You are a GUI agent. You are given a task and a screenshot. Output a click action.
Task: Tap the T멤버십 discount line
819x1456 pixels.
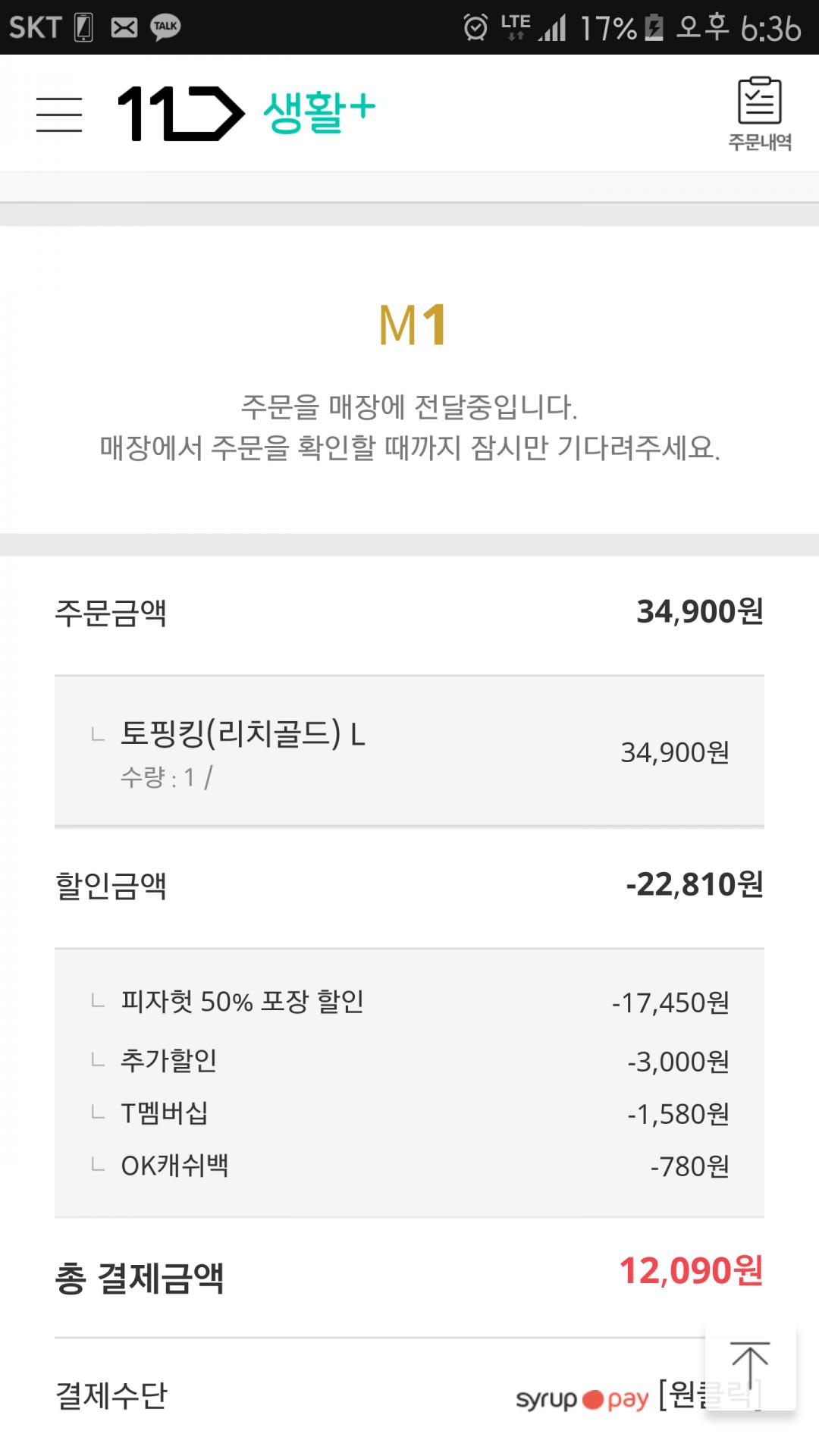point(165,1113)
